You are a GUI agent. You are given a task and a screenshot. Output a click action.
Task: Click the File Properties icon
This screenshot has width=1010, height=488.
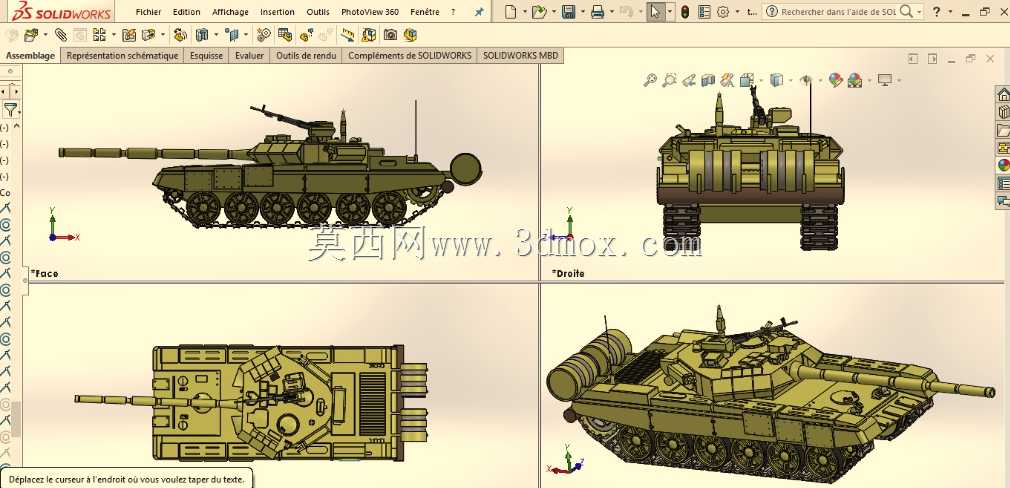pyautogui.click(x=704, y=12)
